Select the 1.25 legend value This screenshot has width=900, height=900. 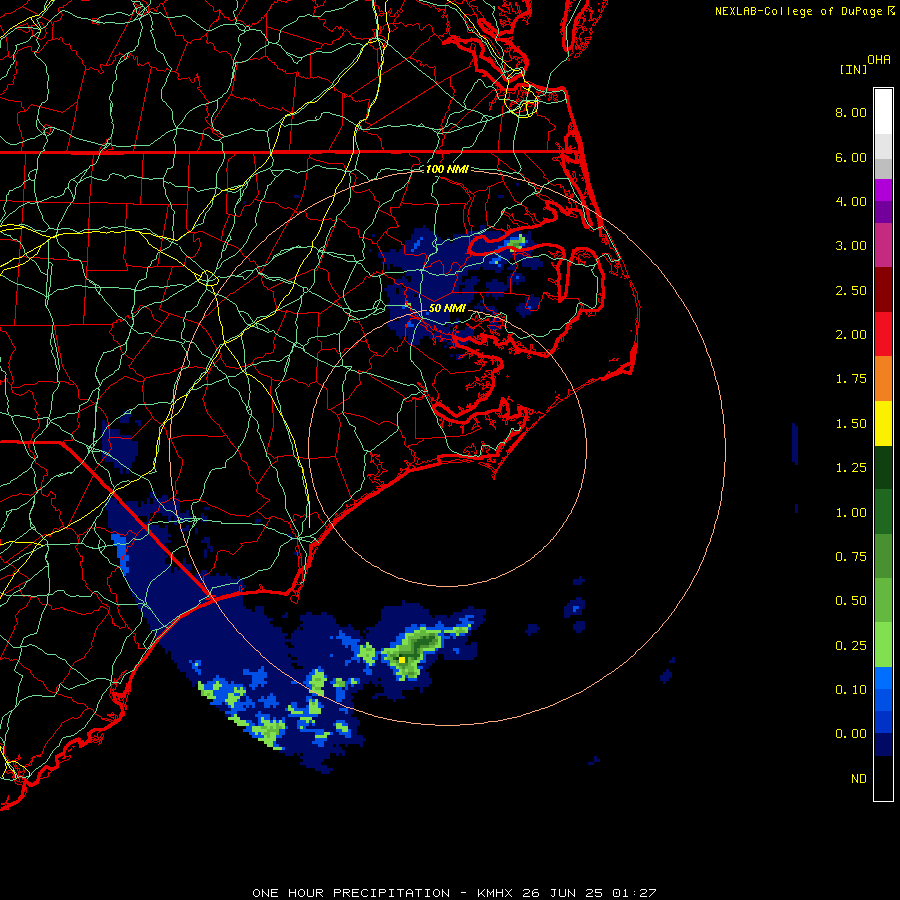[851, 468]
